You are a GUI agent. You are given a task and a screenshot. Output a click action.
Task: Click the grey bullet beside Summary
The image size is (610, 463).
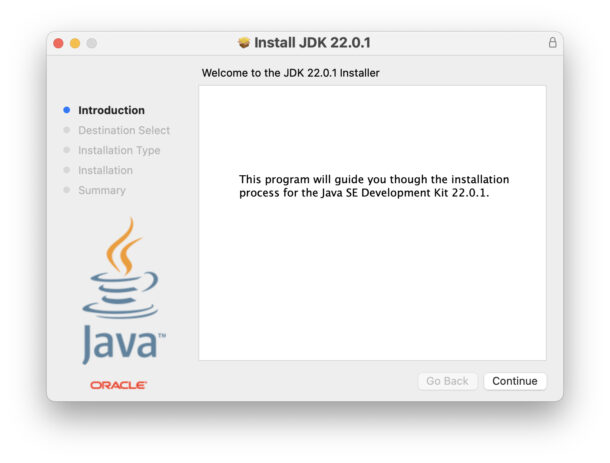point(67,190)
